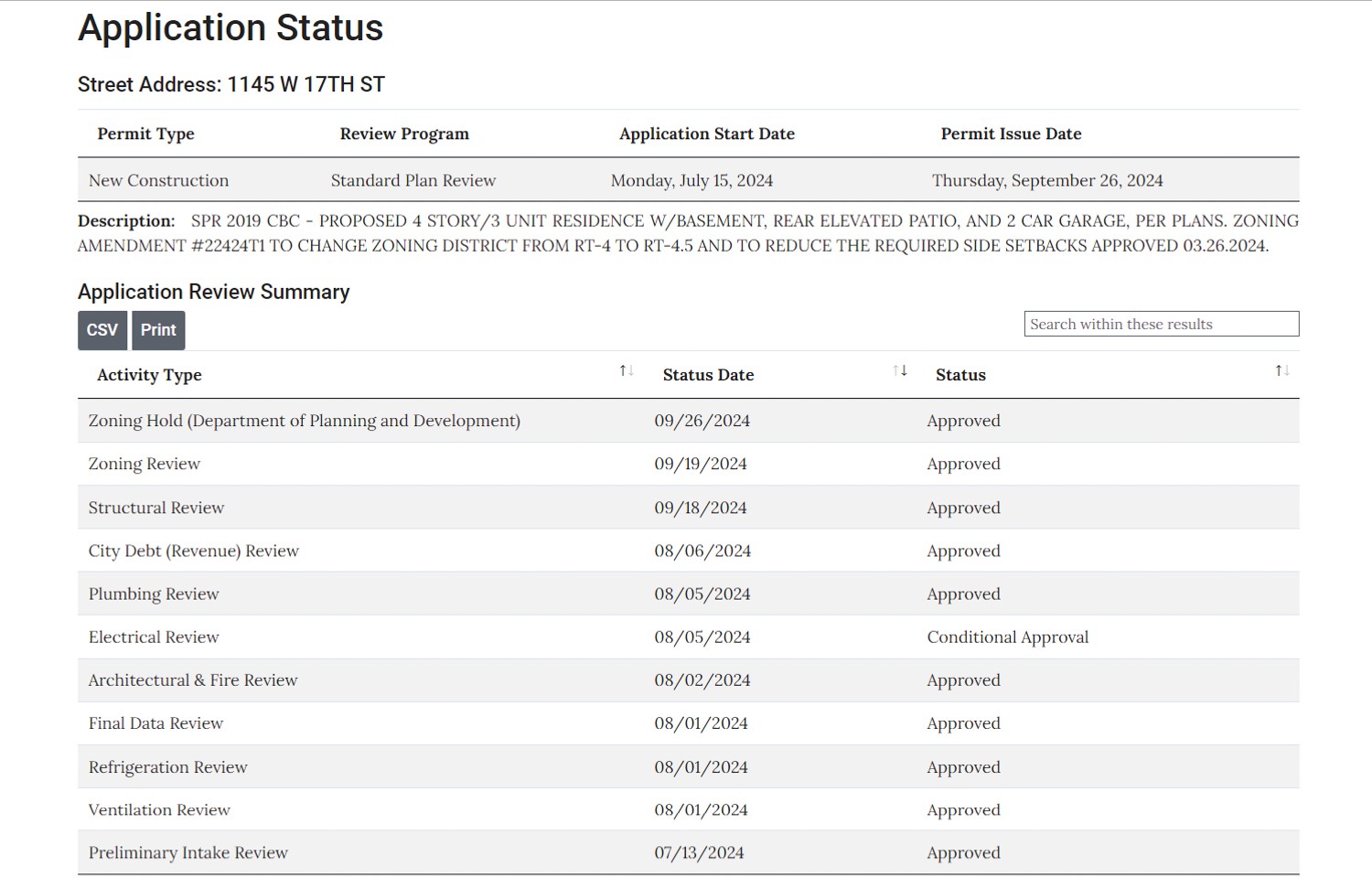Click the Status column sort arrows icon

tap(1282, 370)
